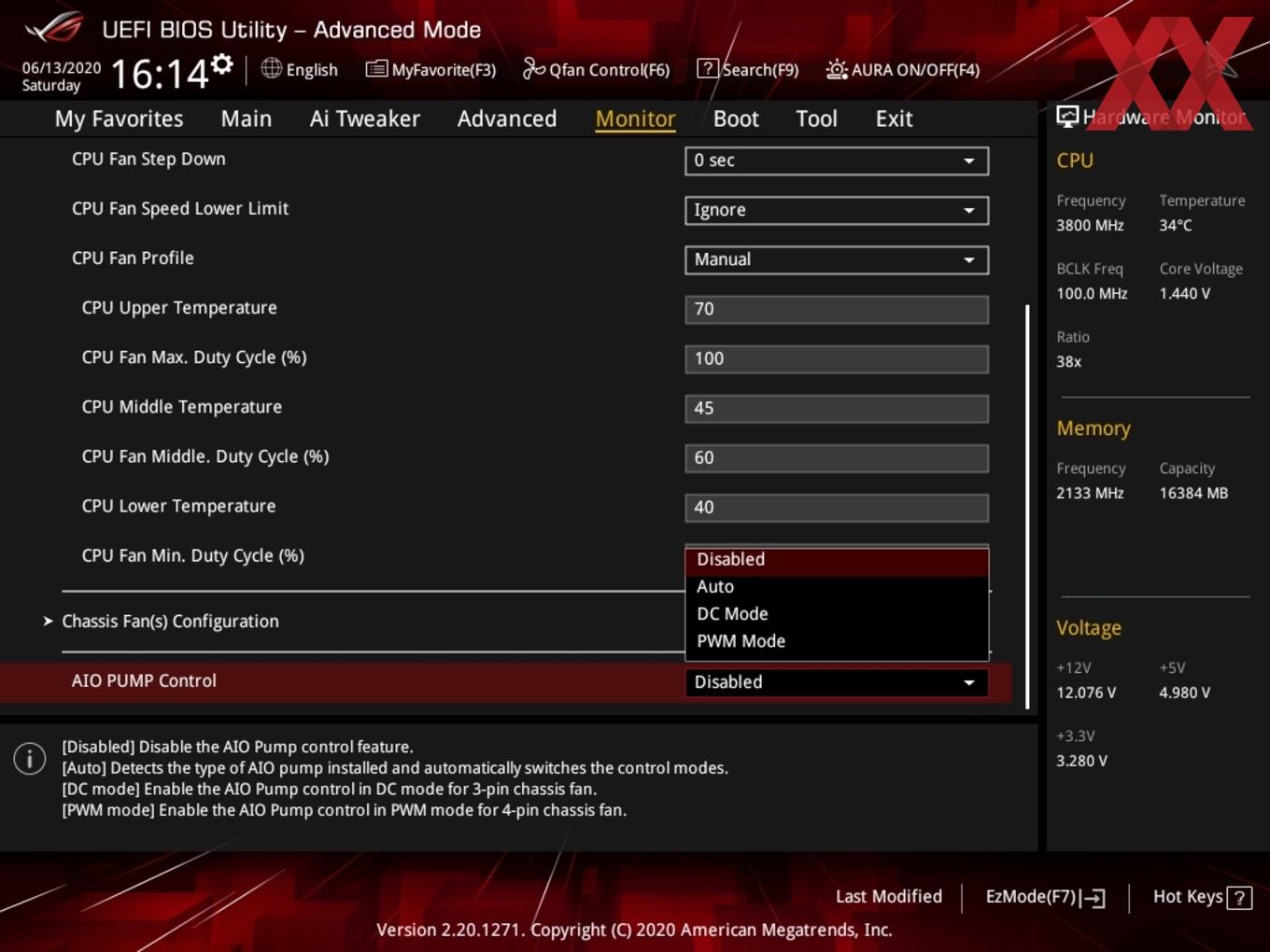Click the MyFavorite list icon

[376, 69]
